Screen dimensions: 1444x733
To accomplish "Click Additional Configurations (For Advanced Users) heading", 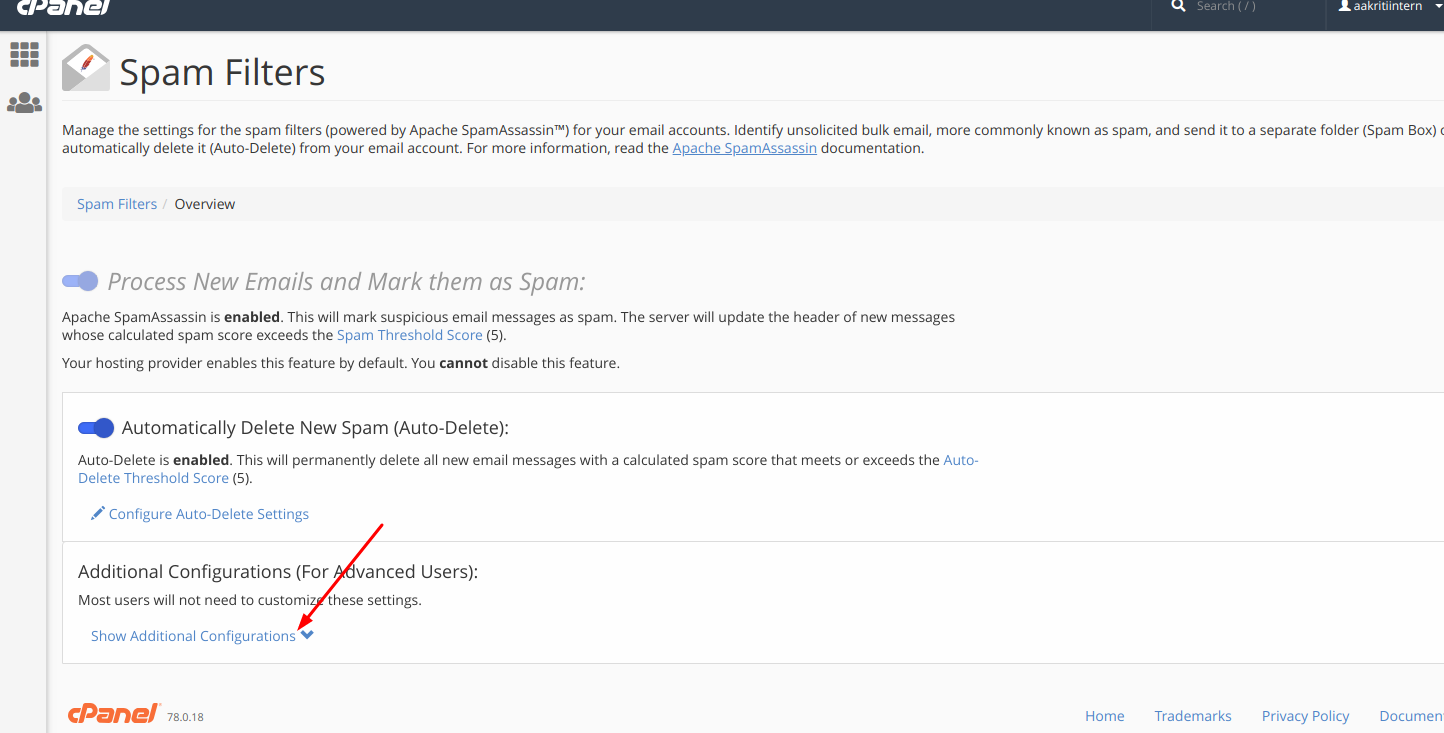I will tap(278, 572).
